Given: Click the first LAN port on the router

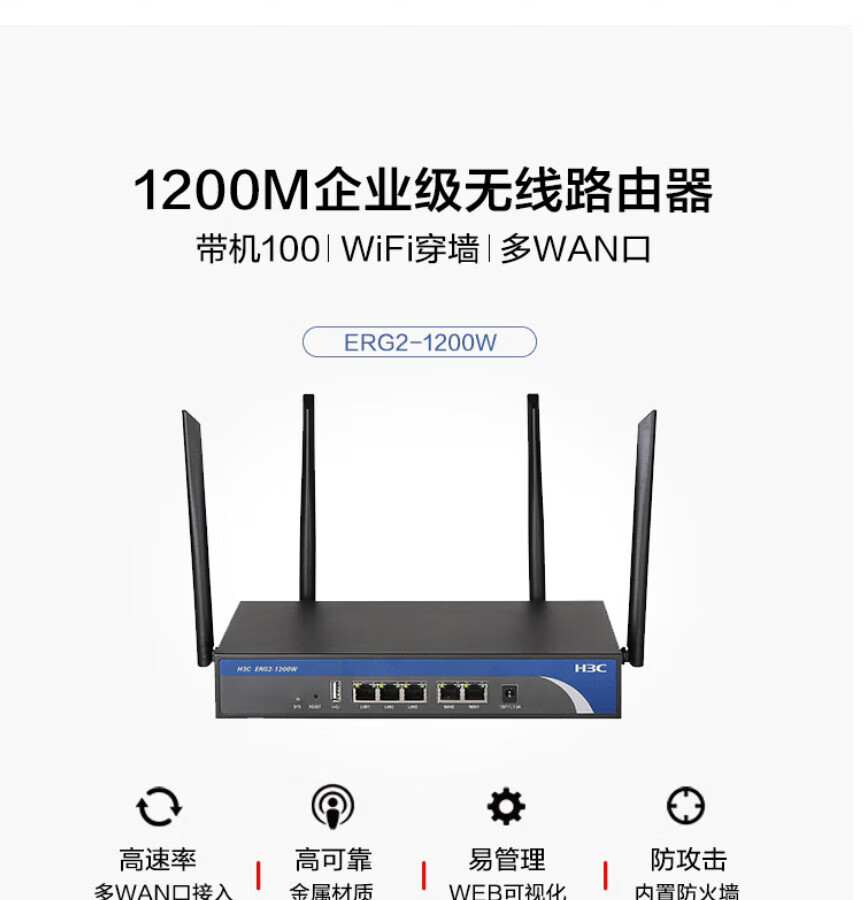Looking at the screenshot, I should coord(364,693).
